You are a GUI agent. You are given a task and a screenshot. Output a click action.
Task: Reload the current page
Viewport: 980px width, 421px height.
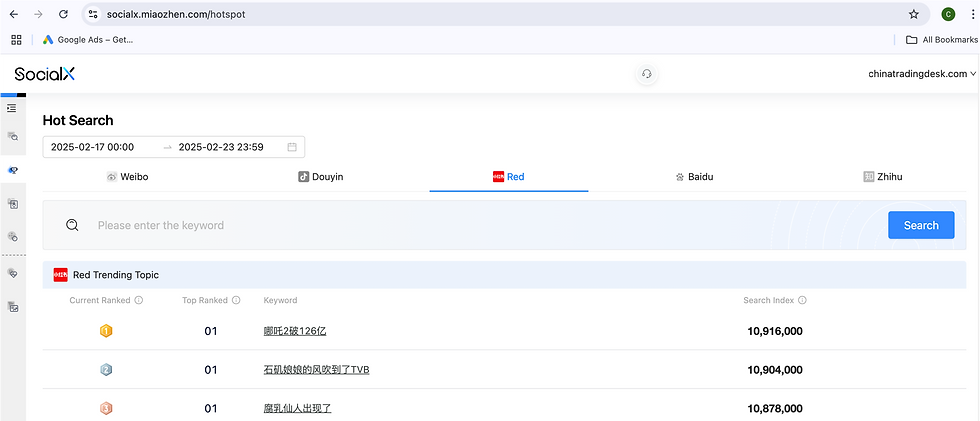63,14
